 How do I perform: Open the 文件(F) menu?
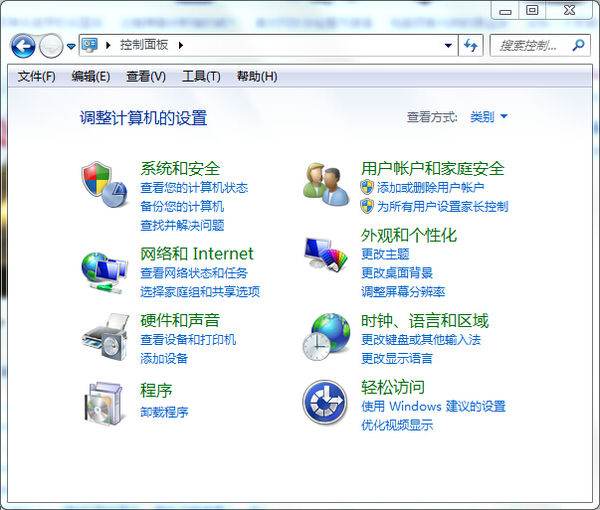pyautogui.click(x=36, y=77)
